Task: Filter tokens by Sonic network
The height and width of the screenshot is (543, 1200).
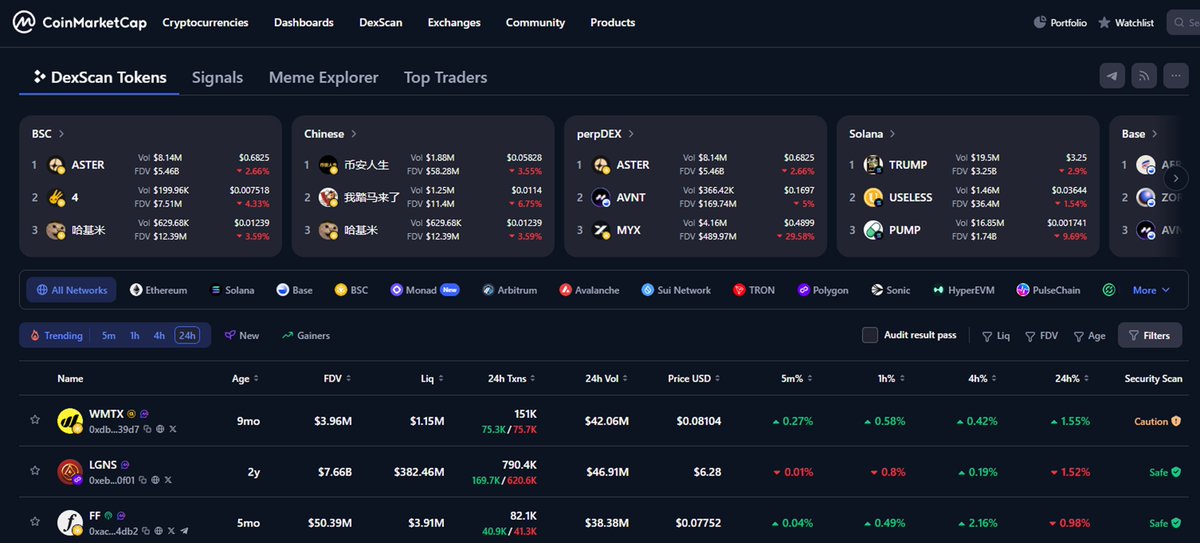Action: pos(890,290)
